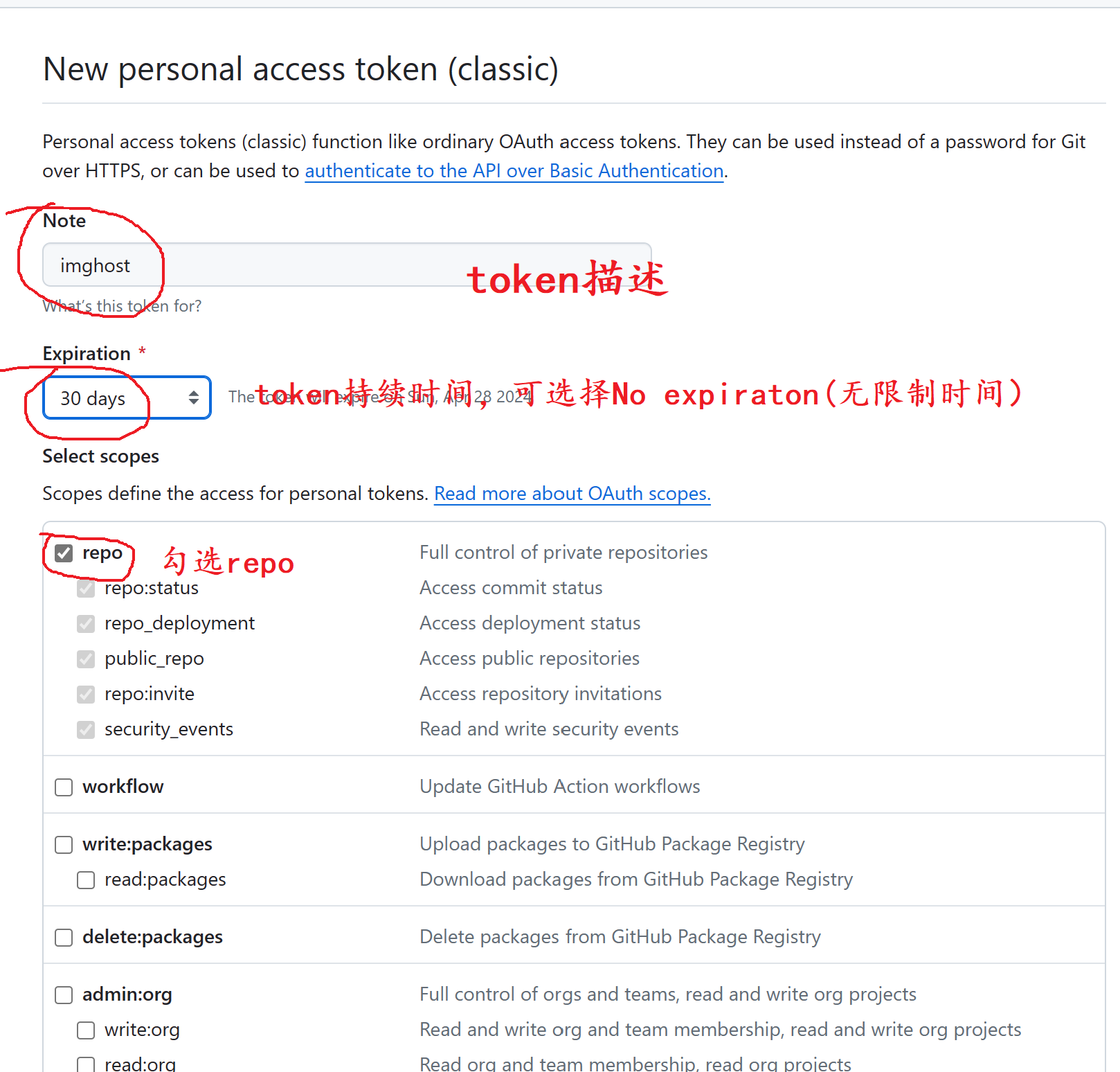Toggle the repo:invite checkbox
This screenshot has width=1120, height=1072.
85,694
